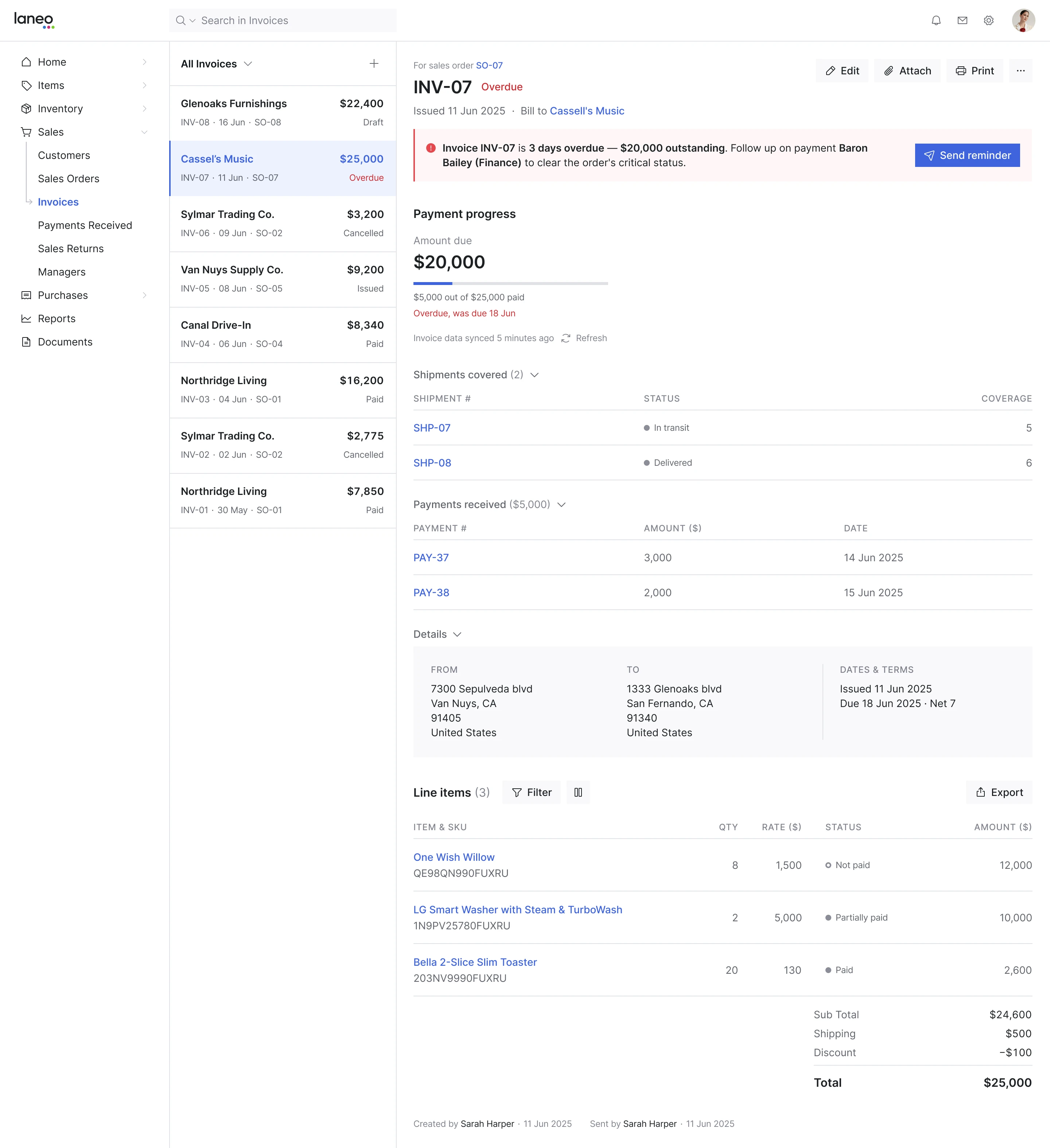This screenshot has width=1050, height=1148.
Task: Expand the Inventory submenu chevron
Action: coord(144,109)
